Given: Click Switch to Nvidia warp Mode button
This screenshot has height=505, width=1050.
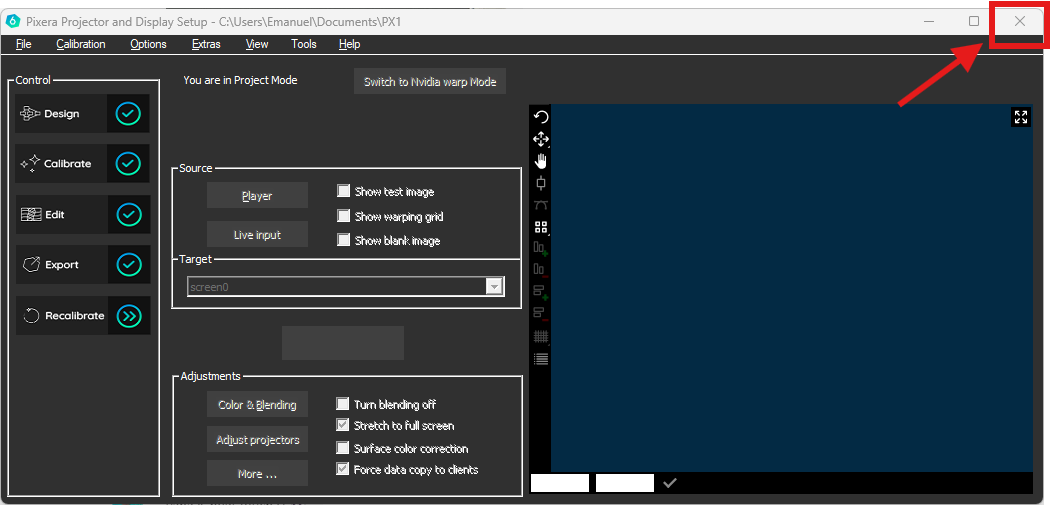Looking at the screenshot, I should pyautogui.click(x=430, y=81).
